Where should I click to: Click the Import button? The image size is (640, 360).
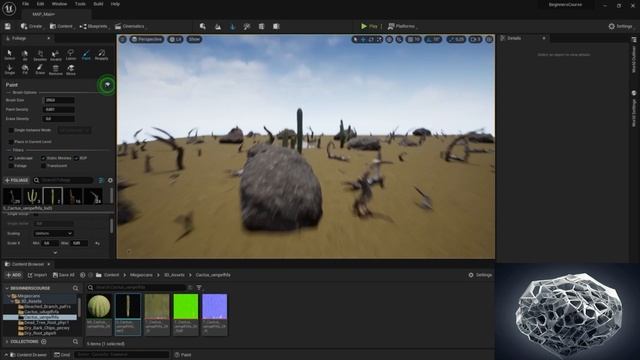[37, 275]
